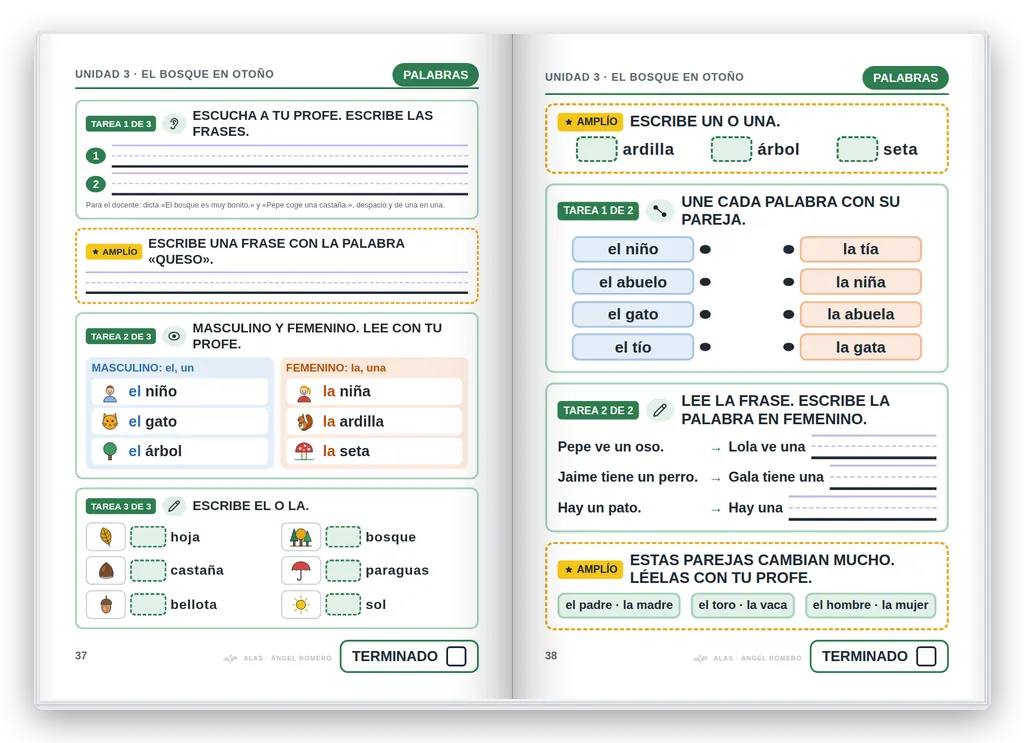1024x743 pixels.
Task: Click the ear listening icon in Tarea 1 de 3
Action: (x=174, y=123)
